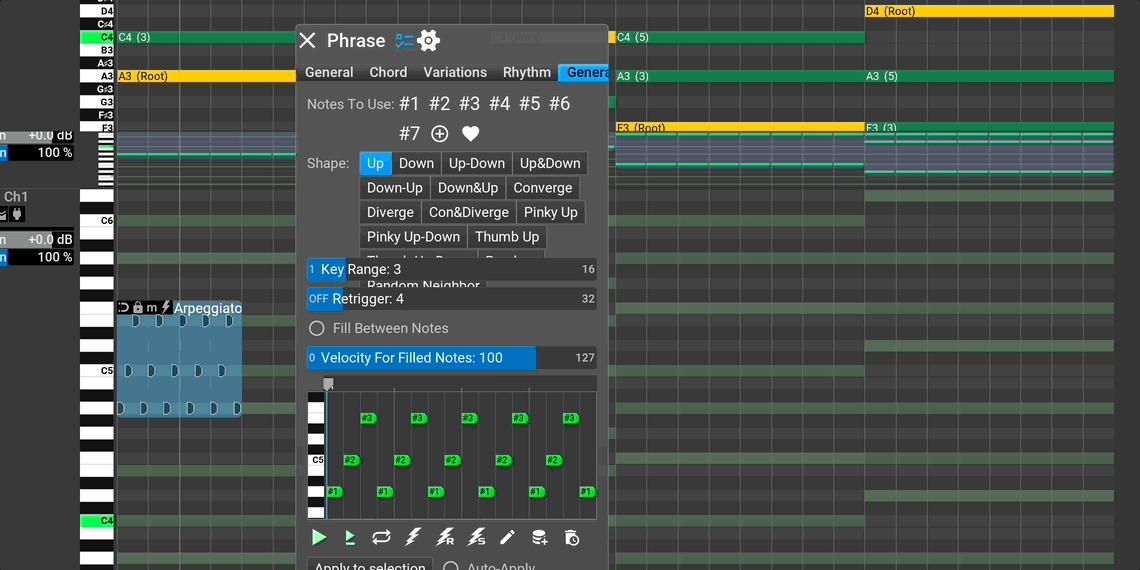Choose the Down-Up shape
The image size is (1140, 570).
395,188
